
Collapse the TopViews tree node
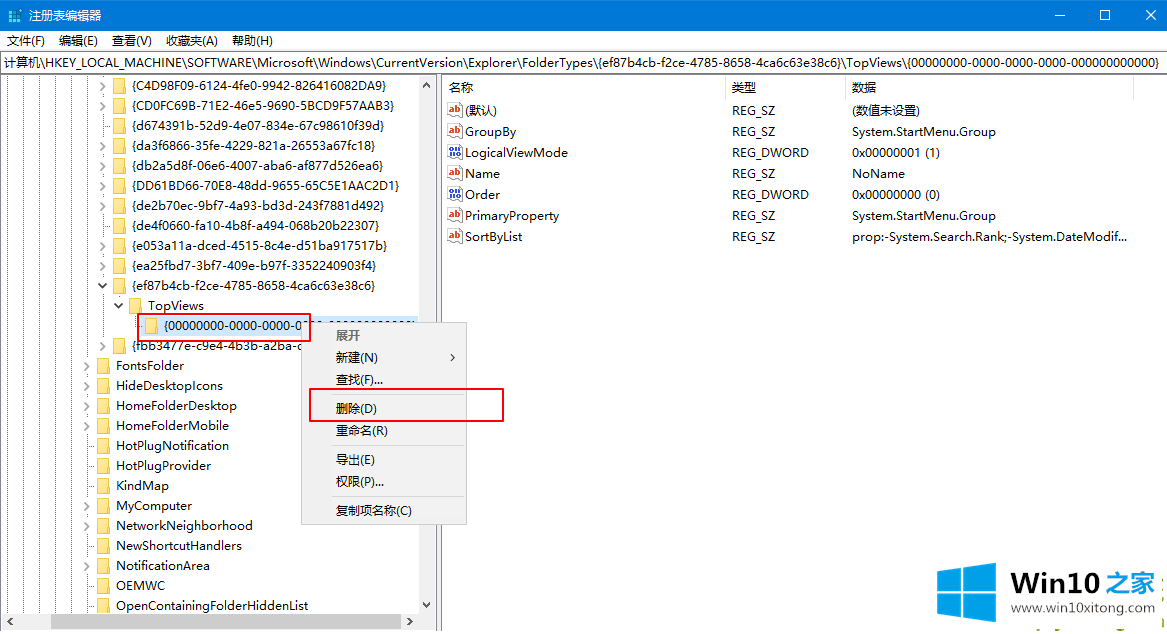[119, 306]
